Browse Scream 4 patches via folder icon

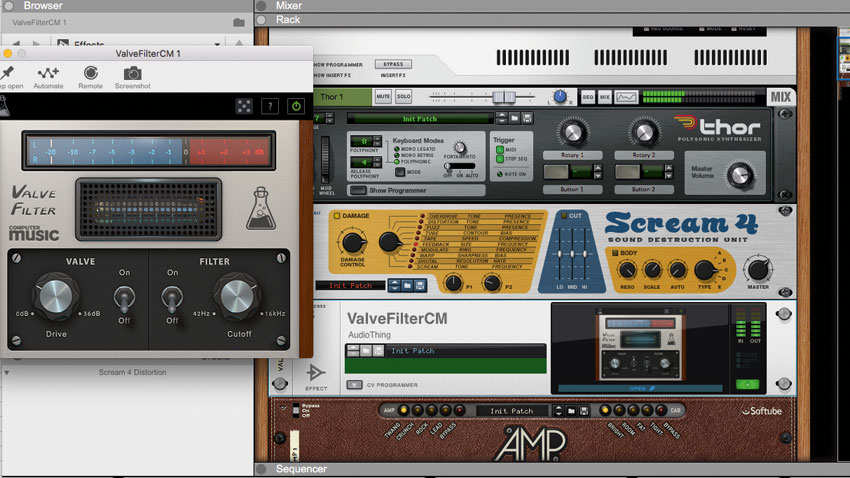407,285
